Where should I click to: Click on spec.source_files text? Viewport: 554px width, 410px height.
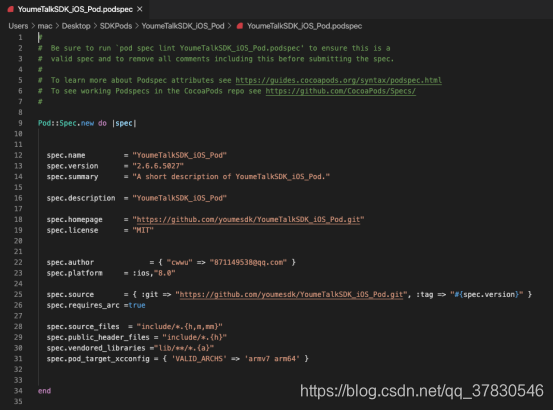tap(83, 327)
